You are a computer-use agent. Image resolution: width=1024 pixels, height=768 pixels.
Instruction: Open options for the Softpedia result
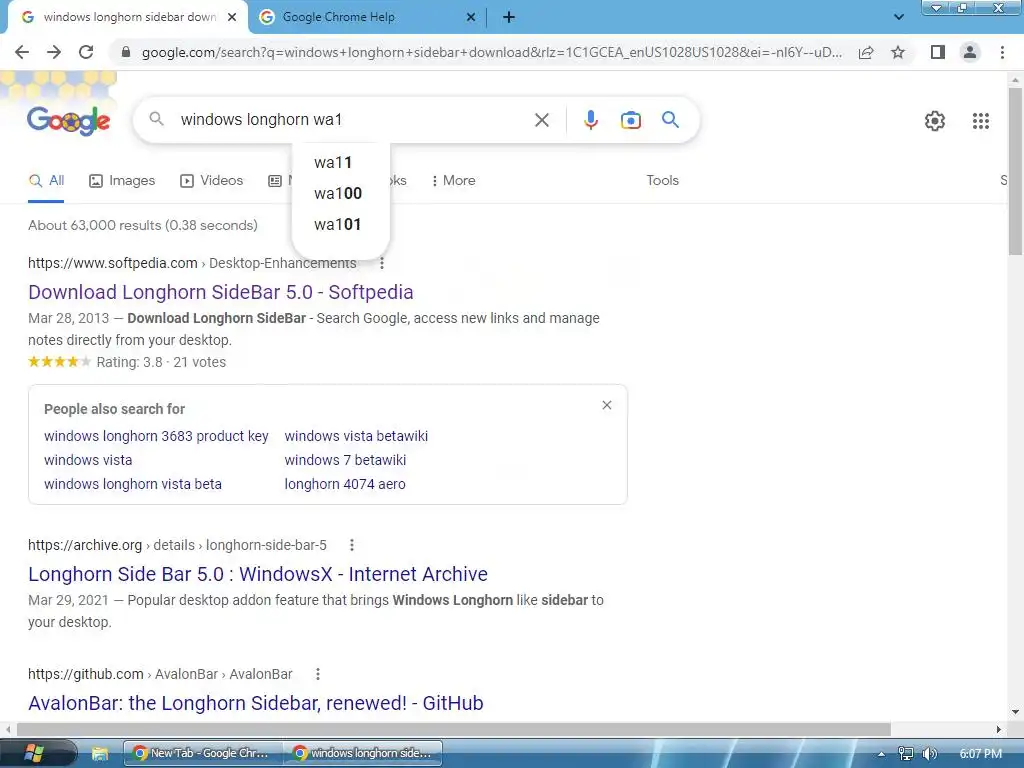pos(382,263)
